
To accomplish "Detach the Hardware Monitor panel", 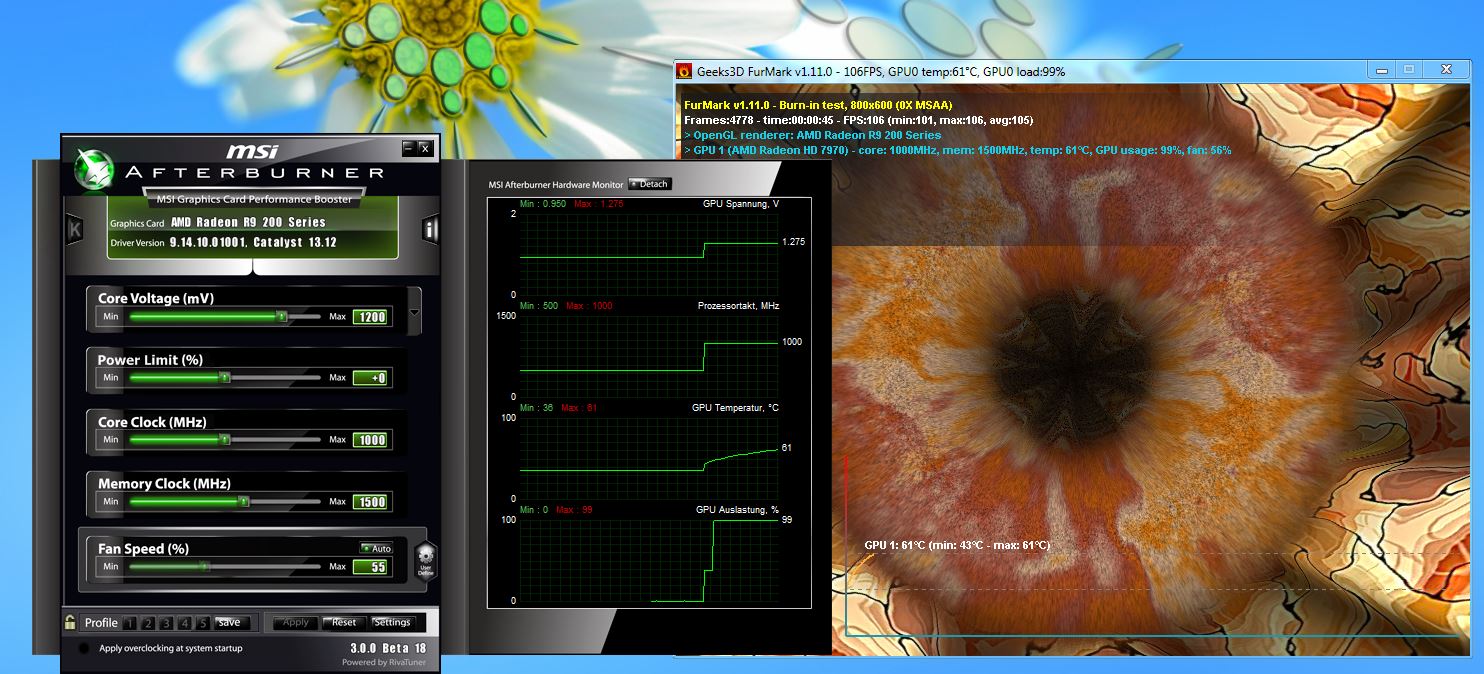I will (650, 184).
